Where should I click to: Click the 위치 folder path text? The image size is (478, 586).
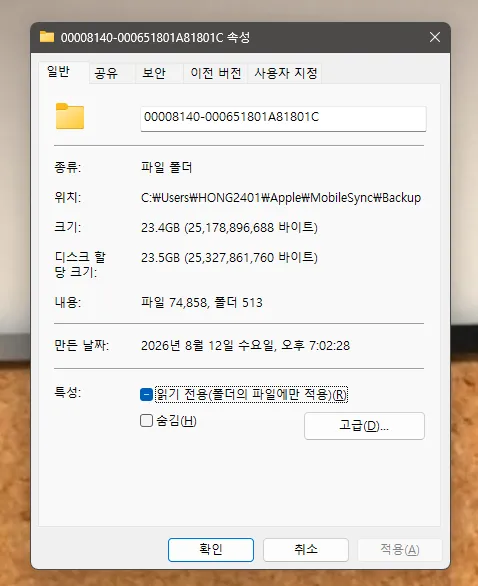[x=281, y=197]
